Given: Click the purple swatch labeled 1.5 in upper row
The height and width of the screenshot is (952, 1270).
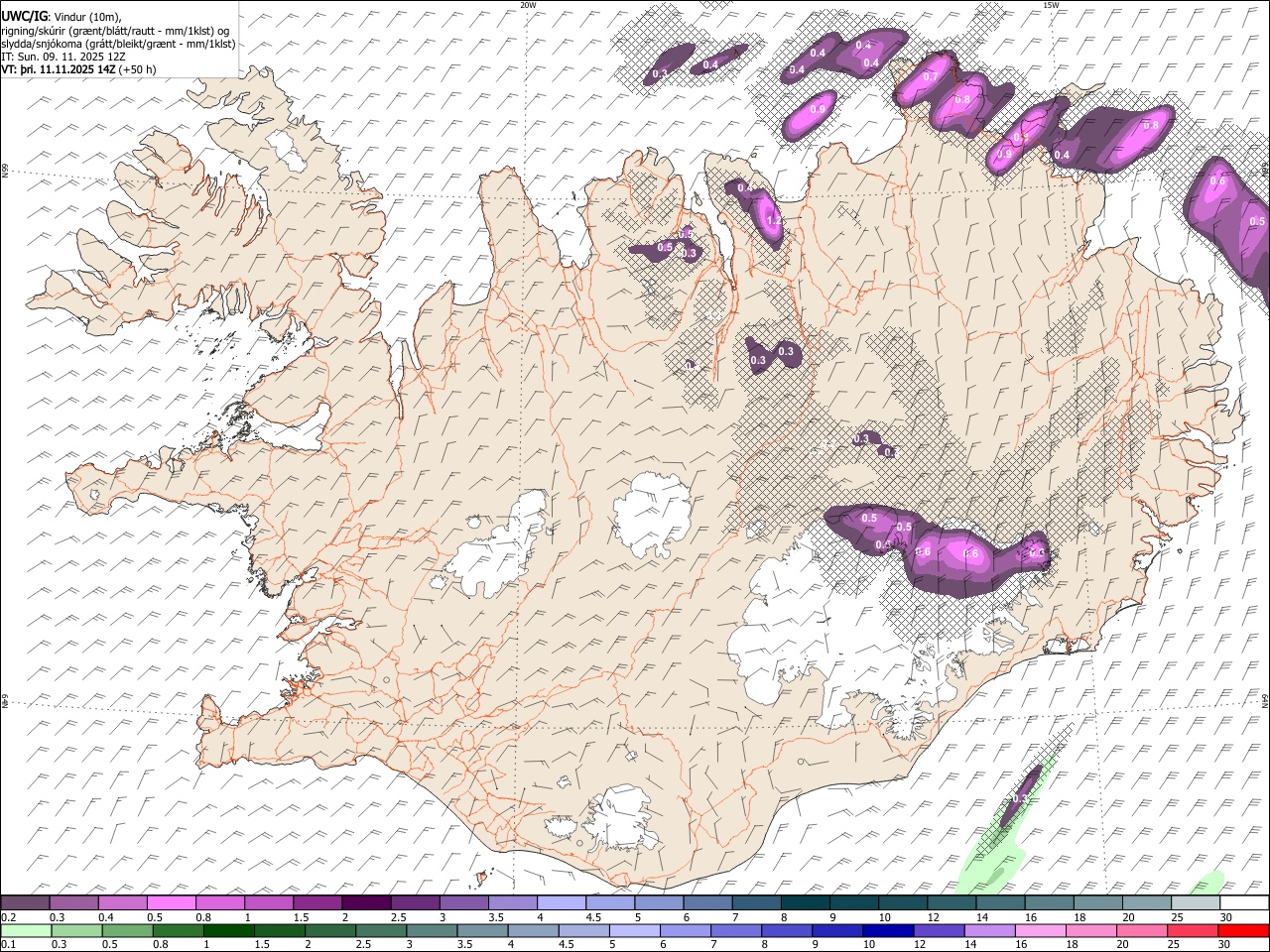Looking at the screenshot, I should (318, 903).
